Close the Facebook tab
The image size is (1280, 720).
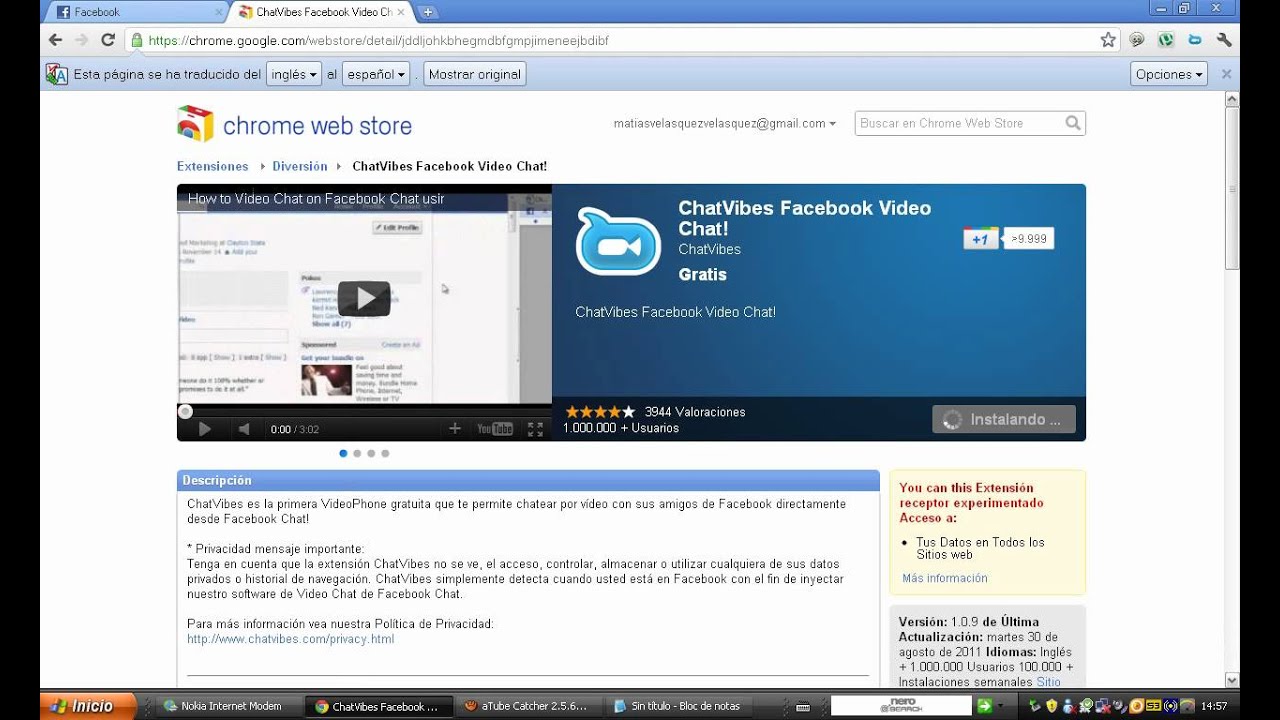tap(218, 12)
